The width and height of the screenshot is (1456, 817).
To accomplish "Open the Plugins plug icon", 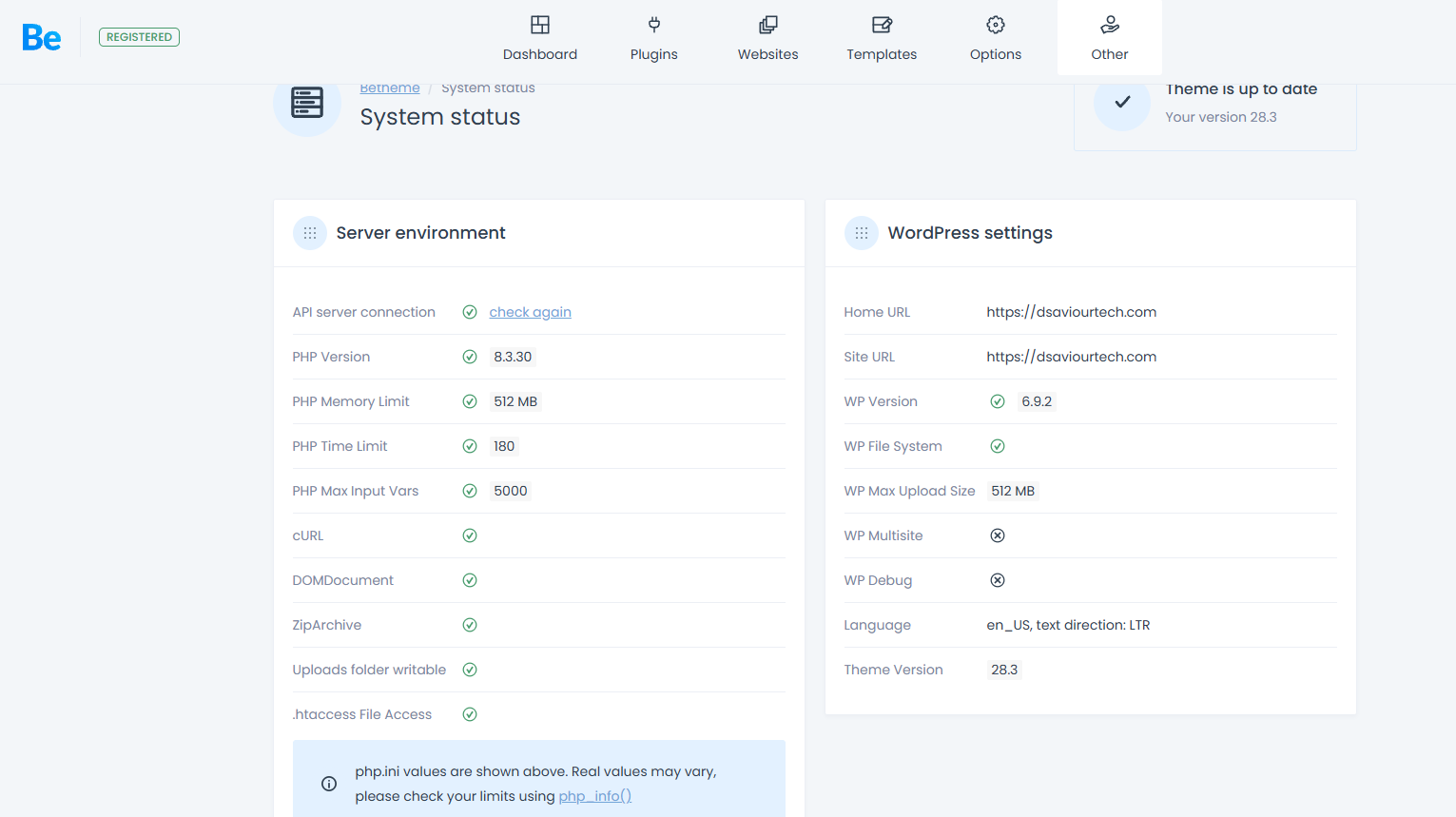I will [x=654, y=25].
